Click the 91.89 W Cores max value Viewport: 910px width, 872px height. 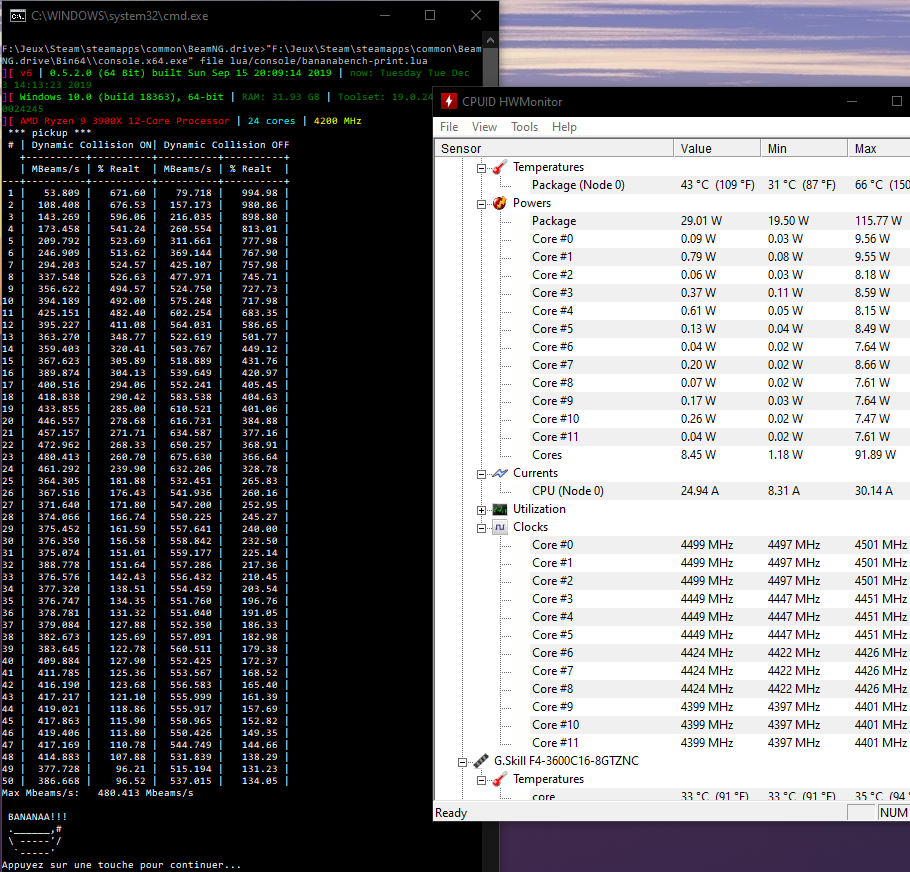875,455
